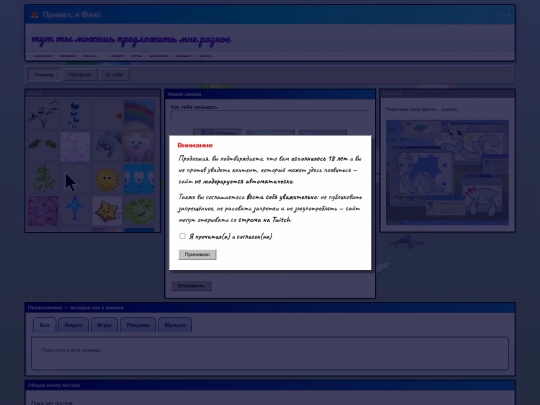Screen dimensions: 540x405
Task: Focus the "Как тебя называть" name field
Action: pyautogui.click(x=270, y=115)
